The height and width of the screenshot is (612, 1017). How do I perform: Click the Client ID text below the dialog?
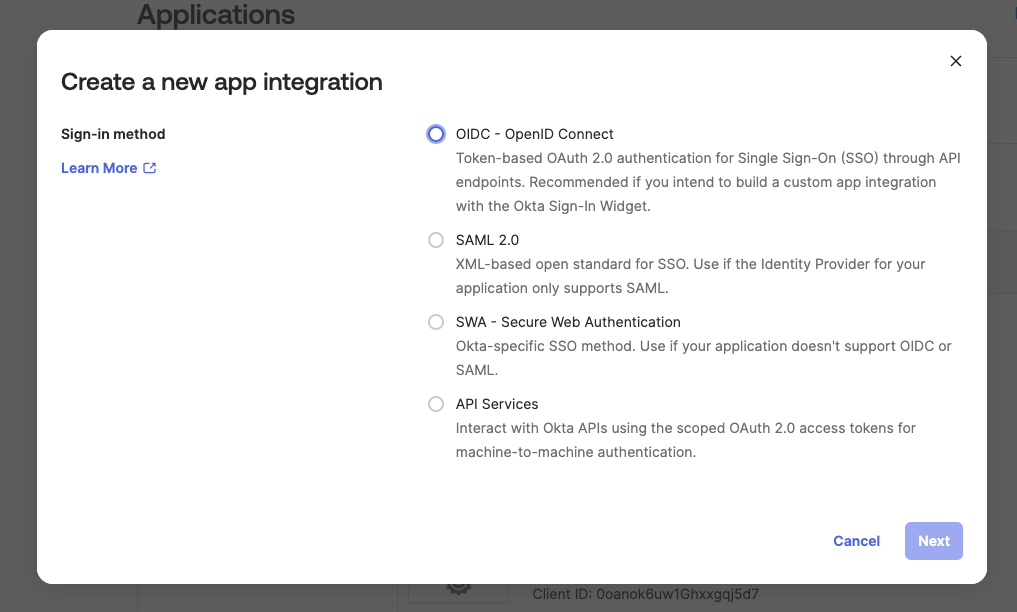click(651, 595)
